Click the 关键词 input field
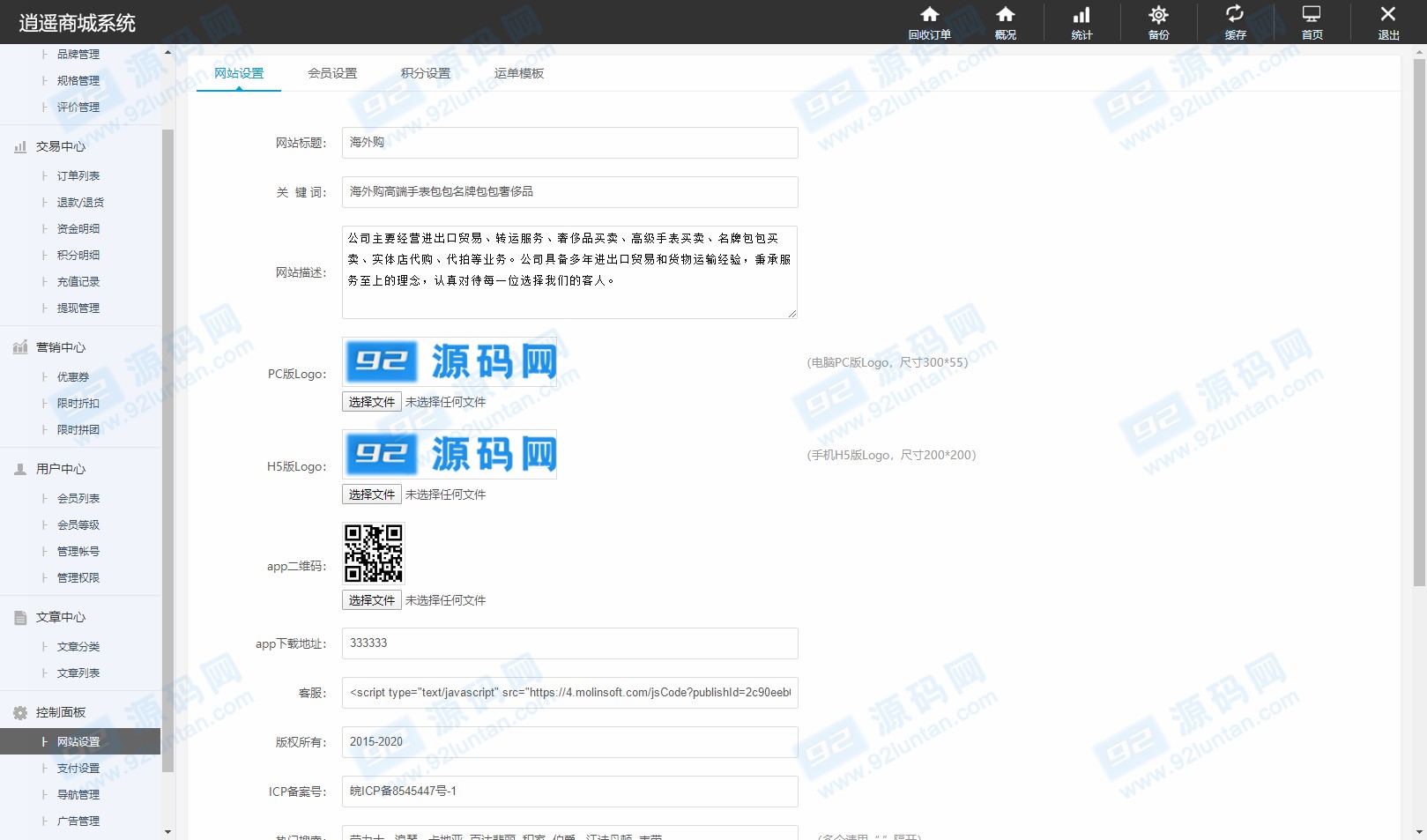 [570, 192]
